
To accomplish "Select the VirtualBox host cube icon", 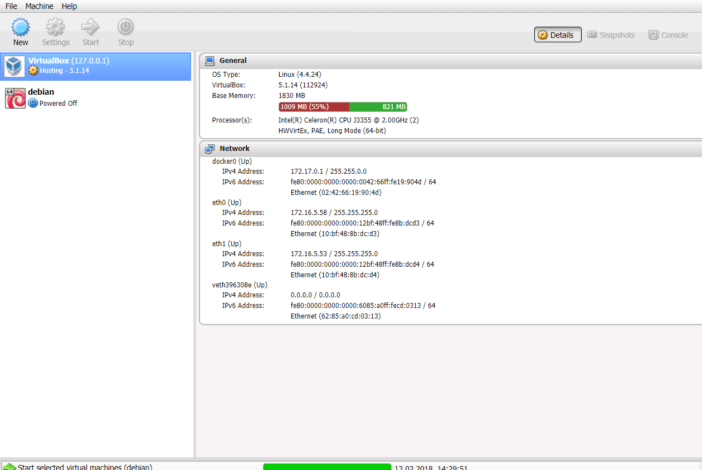I will click(x=14, y=66).
